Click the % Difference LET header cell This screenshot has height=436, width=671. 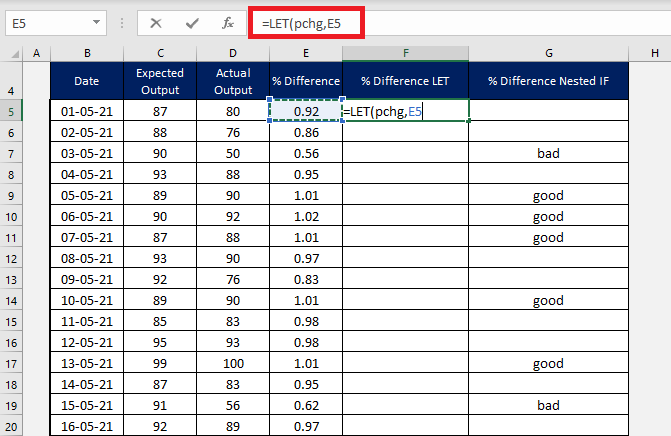405,81
